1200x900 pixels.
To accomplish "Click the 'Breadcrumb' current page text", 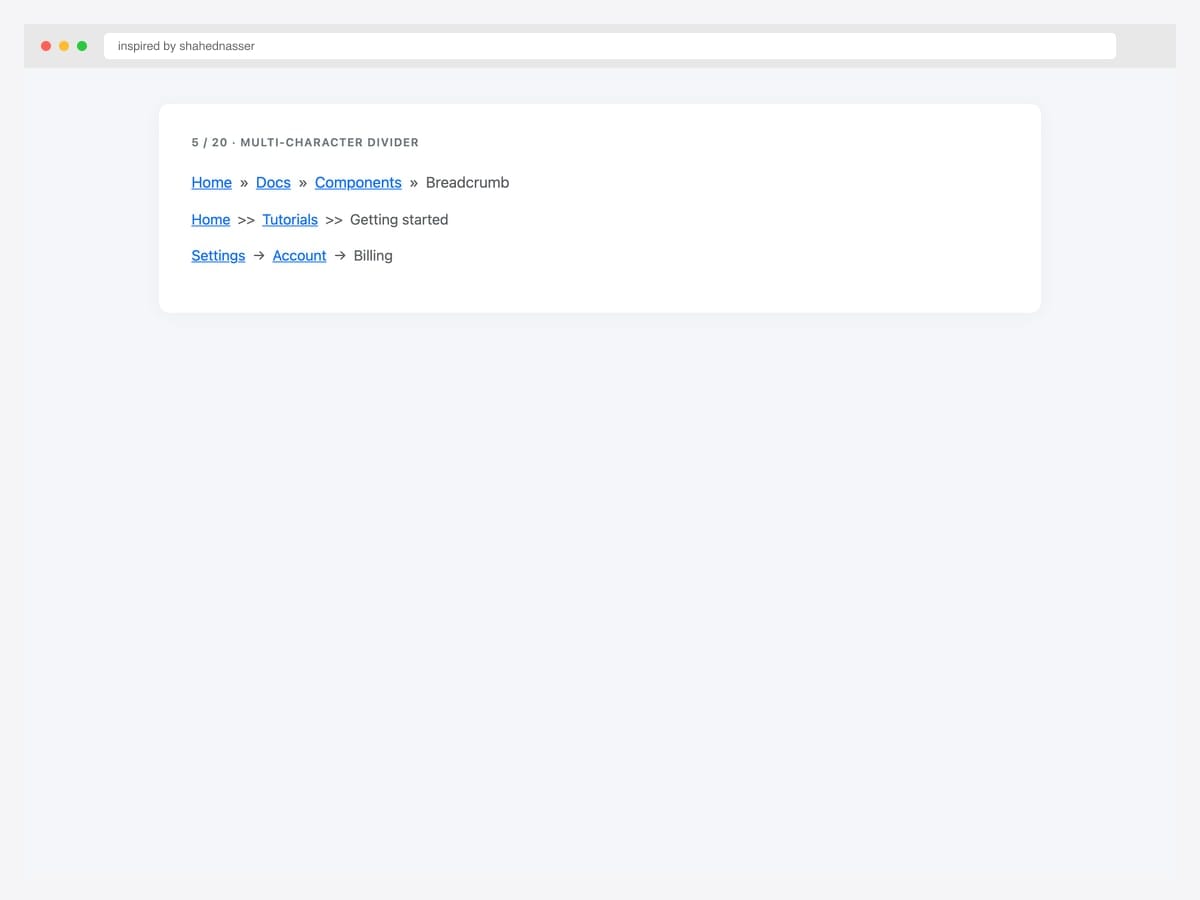I will point(467,182).
